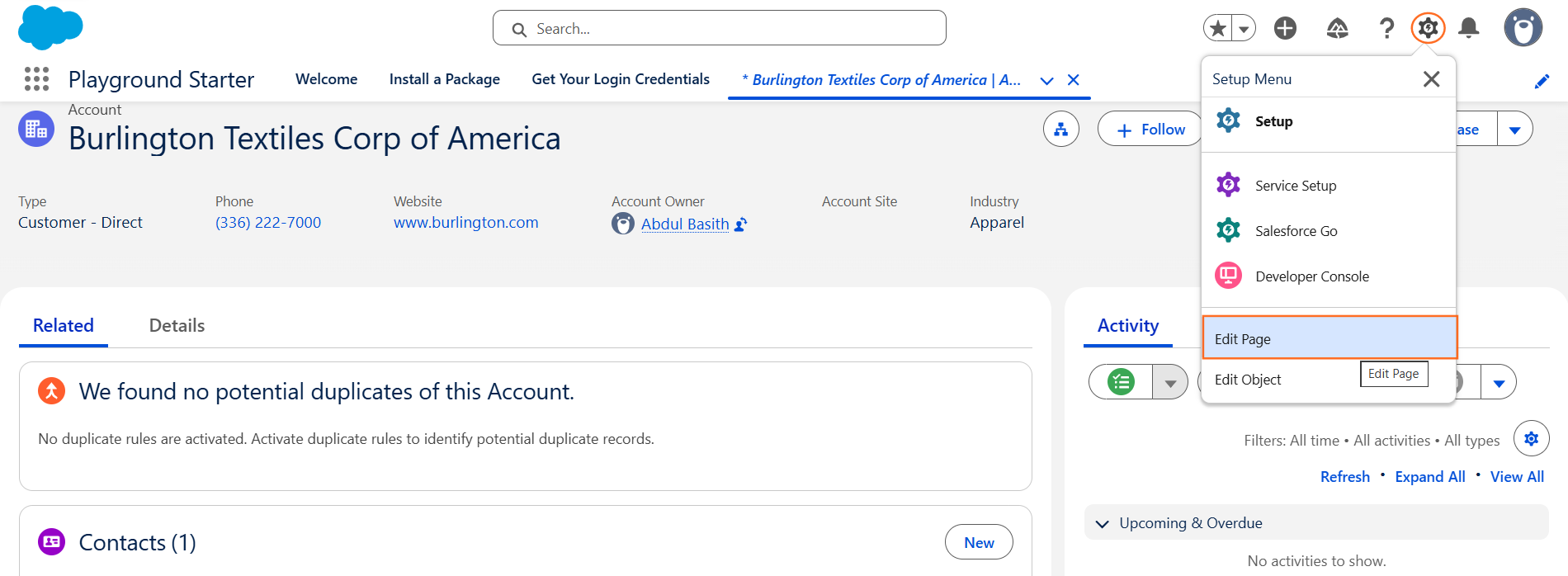The image size is (1568, 576).
Task: Select Setup in the Setup Menu
Action: coord(1329,121)
